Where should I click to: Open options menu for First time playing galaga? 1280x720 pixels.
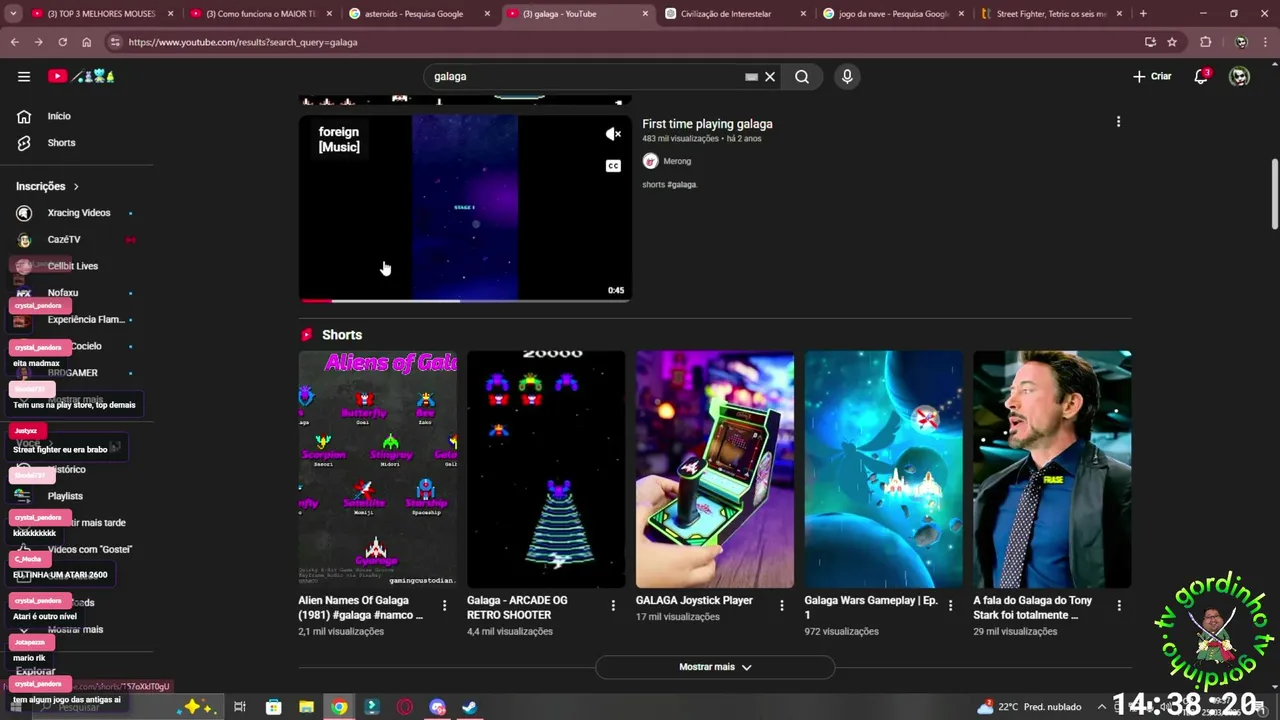click(1118, 122)
